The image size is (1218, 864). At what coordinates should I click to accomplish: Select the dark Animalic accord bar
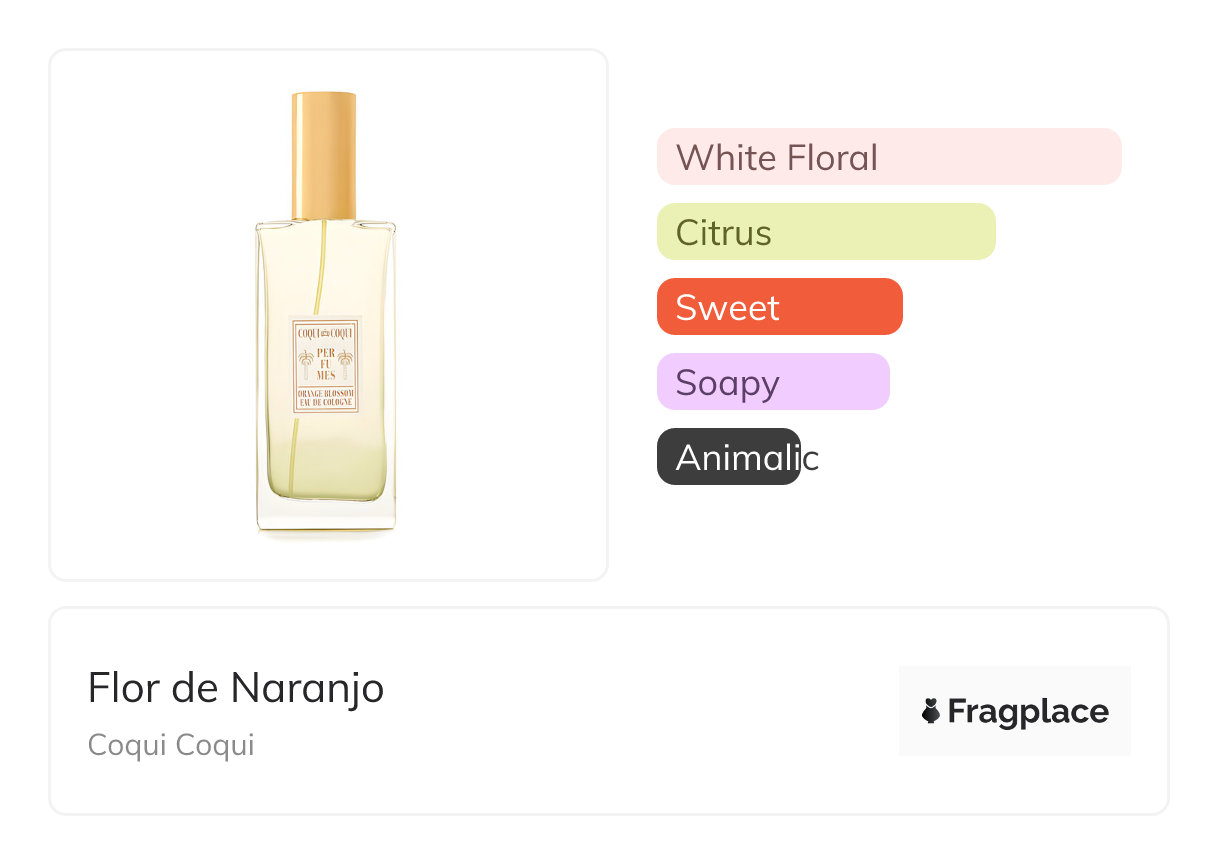(728, 457)
